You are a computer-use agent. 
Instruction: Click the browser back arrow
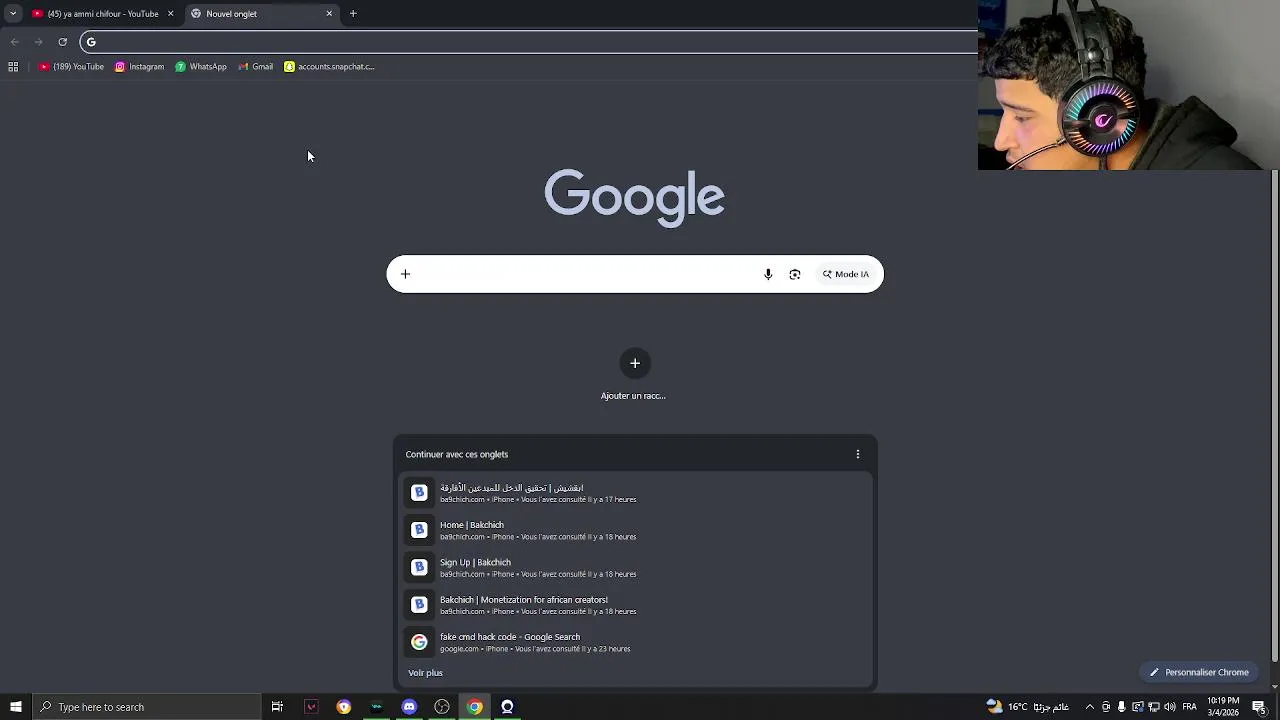(x=14, y=42)
